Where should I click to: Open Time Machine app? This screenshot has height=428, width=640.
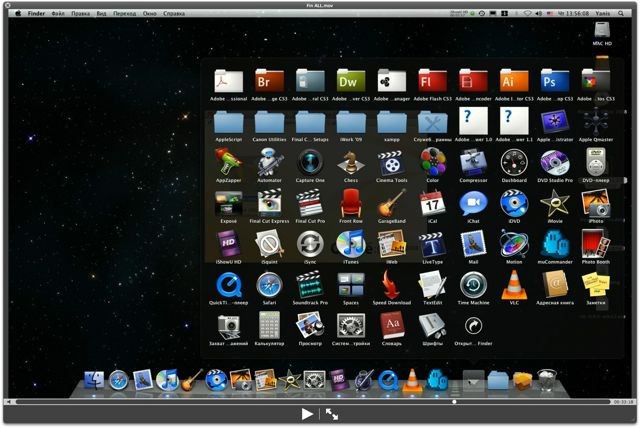point(473,285)
